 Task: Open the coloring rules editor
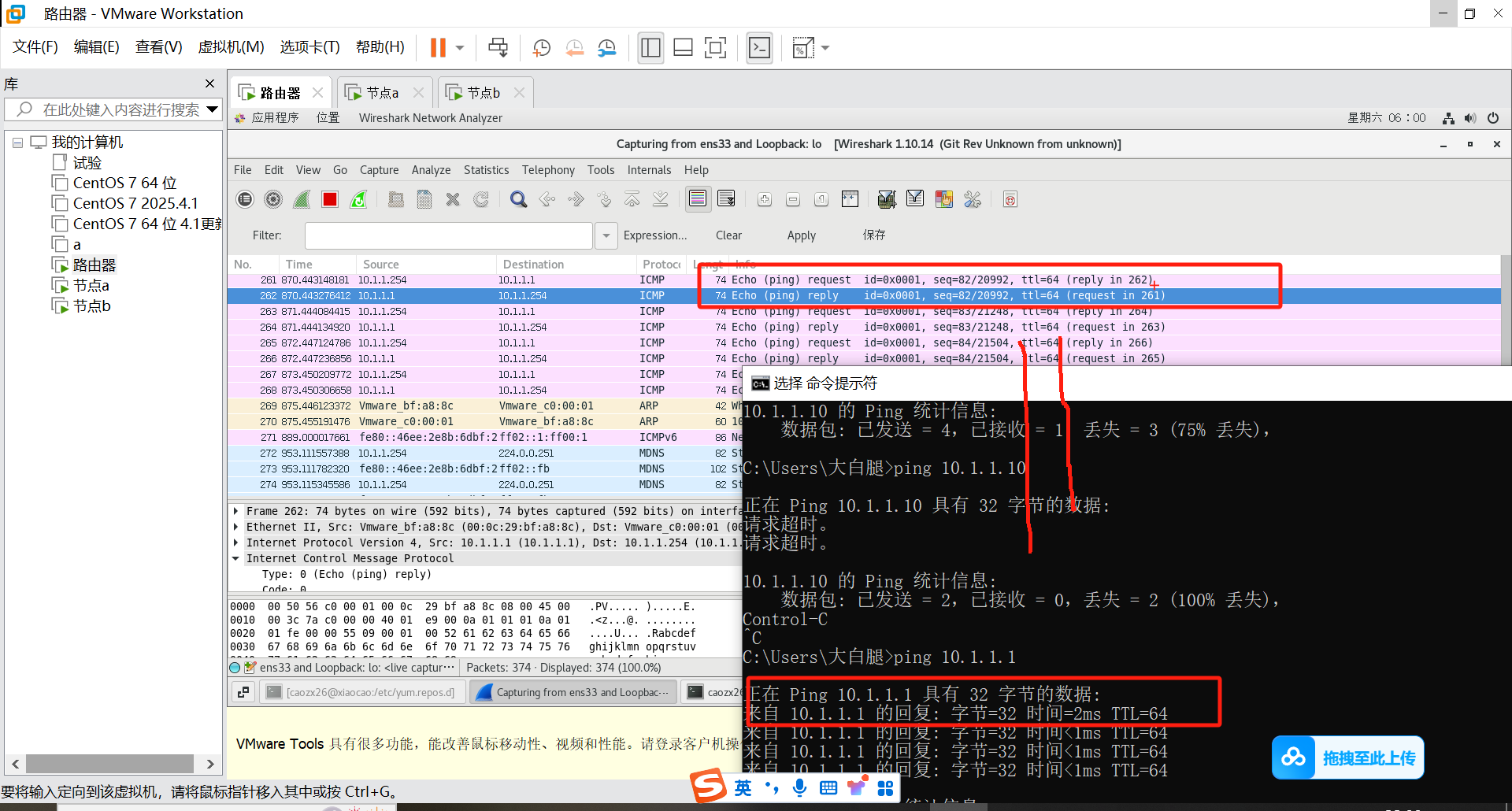point(943,199)
